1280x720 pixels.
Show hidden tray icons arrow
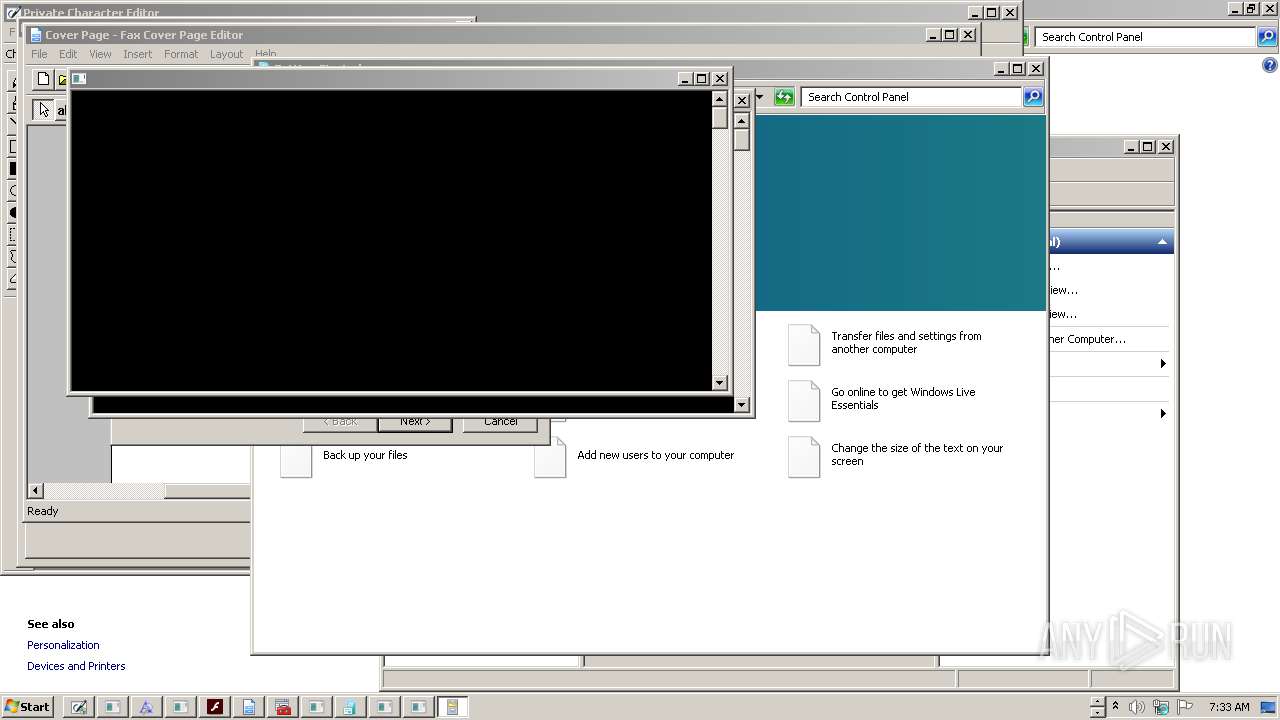pos(1115,707)
